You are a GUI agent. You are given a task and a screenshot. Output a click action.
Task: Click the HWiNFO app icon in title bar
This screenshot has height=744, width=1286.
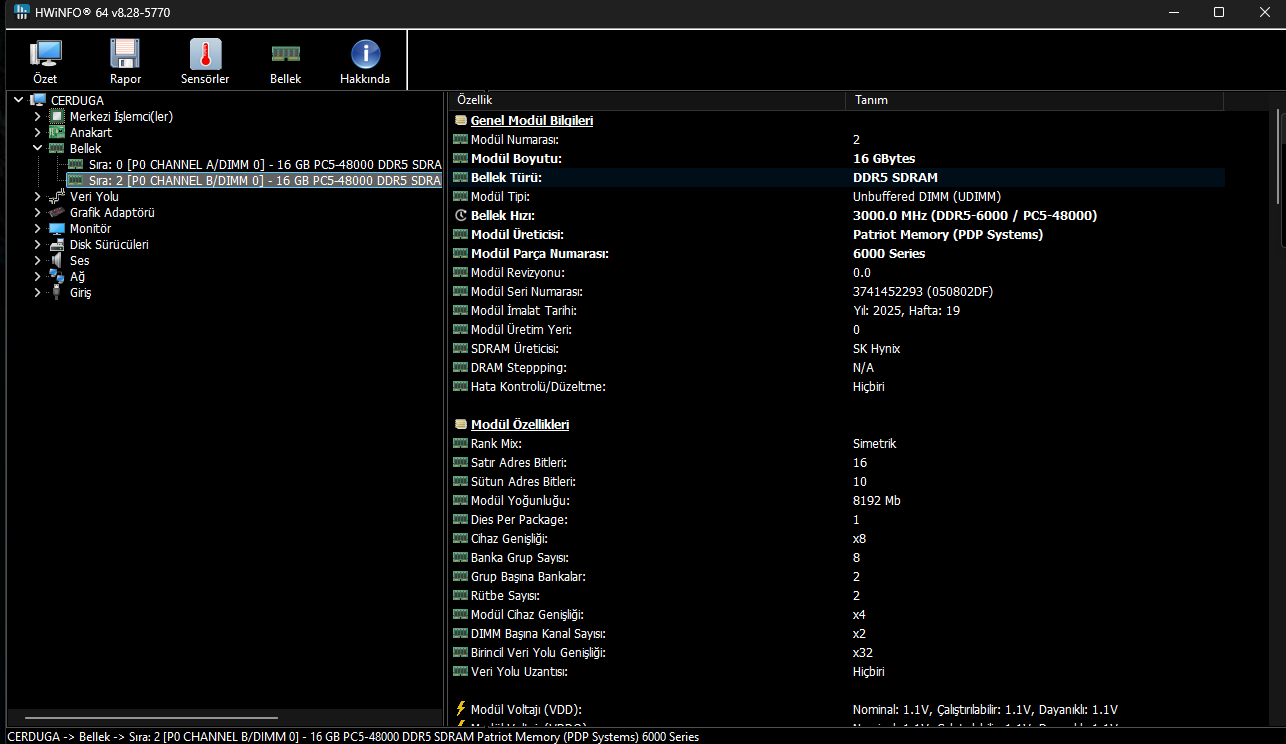pos(22,12)
